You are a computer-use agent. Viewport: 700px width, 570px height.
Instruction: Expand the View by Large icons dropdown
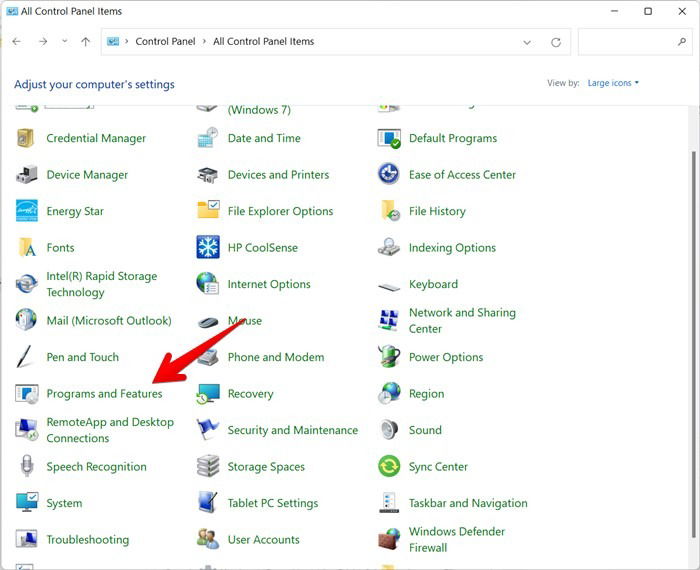coord(613,83)
